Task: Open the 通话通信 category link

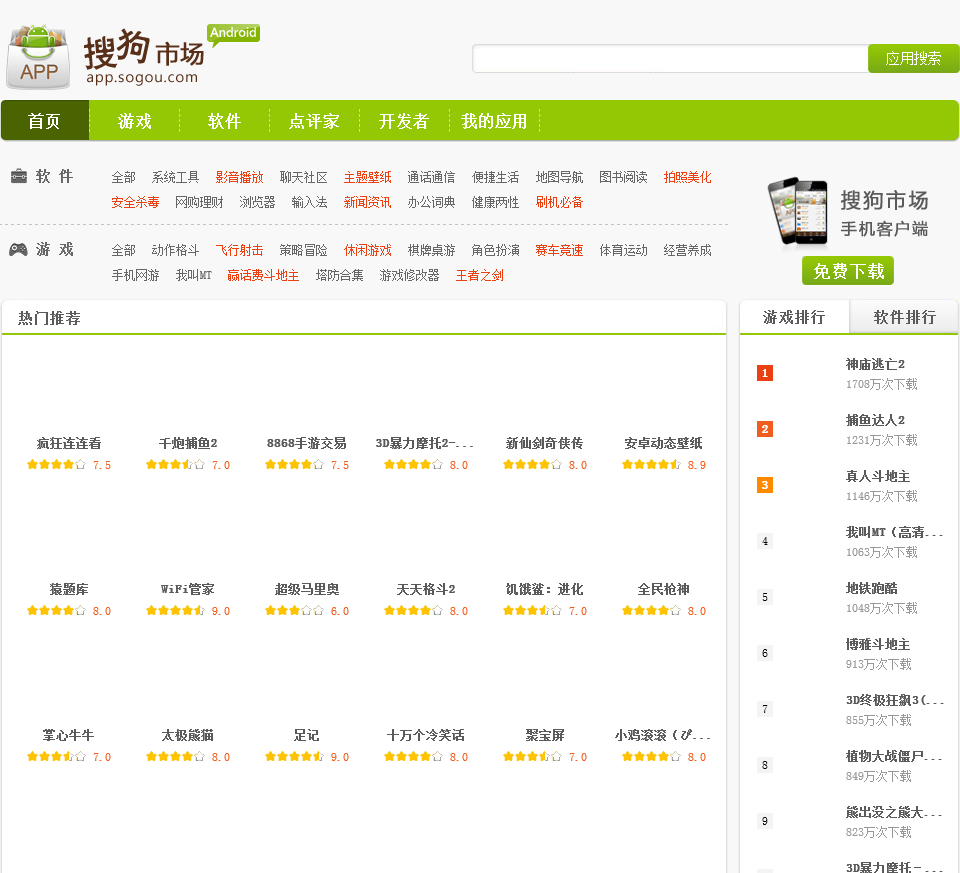Action: (432, 178)
